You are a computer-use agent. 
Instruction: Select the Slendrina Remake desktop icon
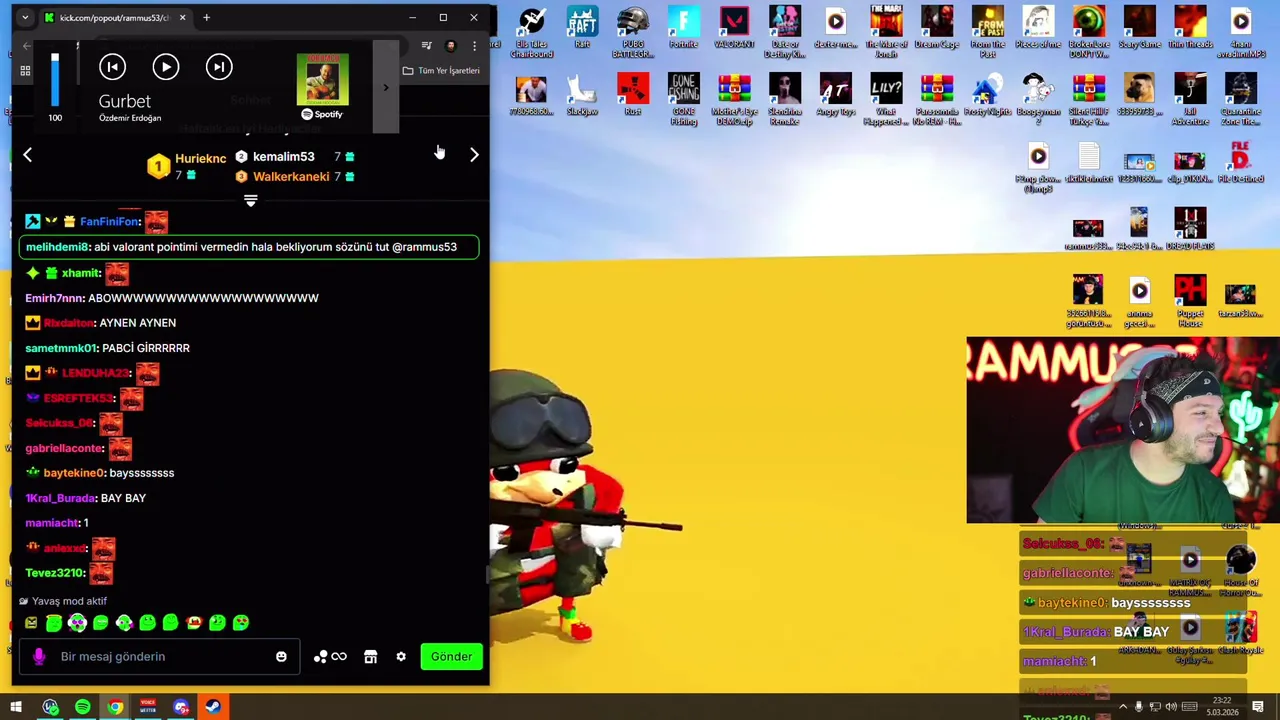click(785, 99)
